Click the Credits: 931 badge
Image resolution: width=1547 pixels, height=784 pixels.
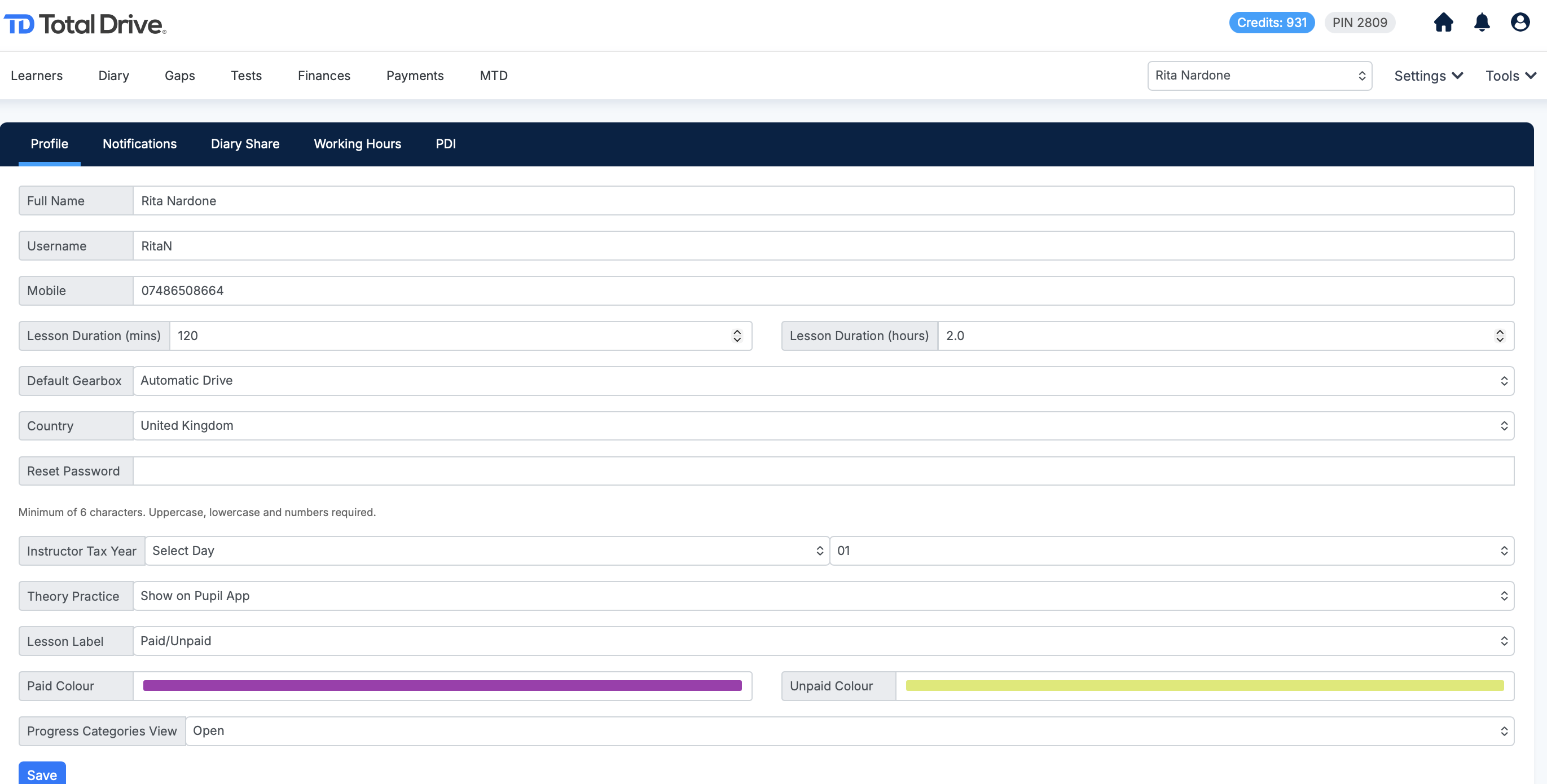click(x=1271, y=23)
